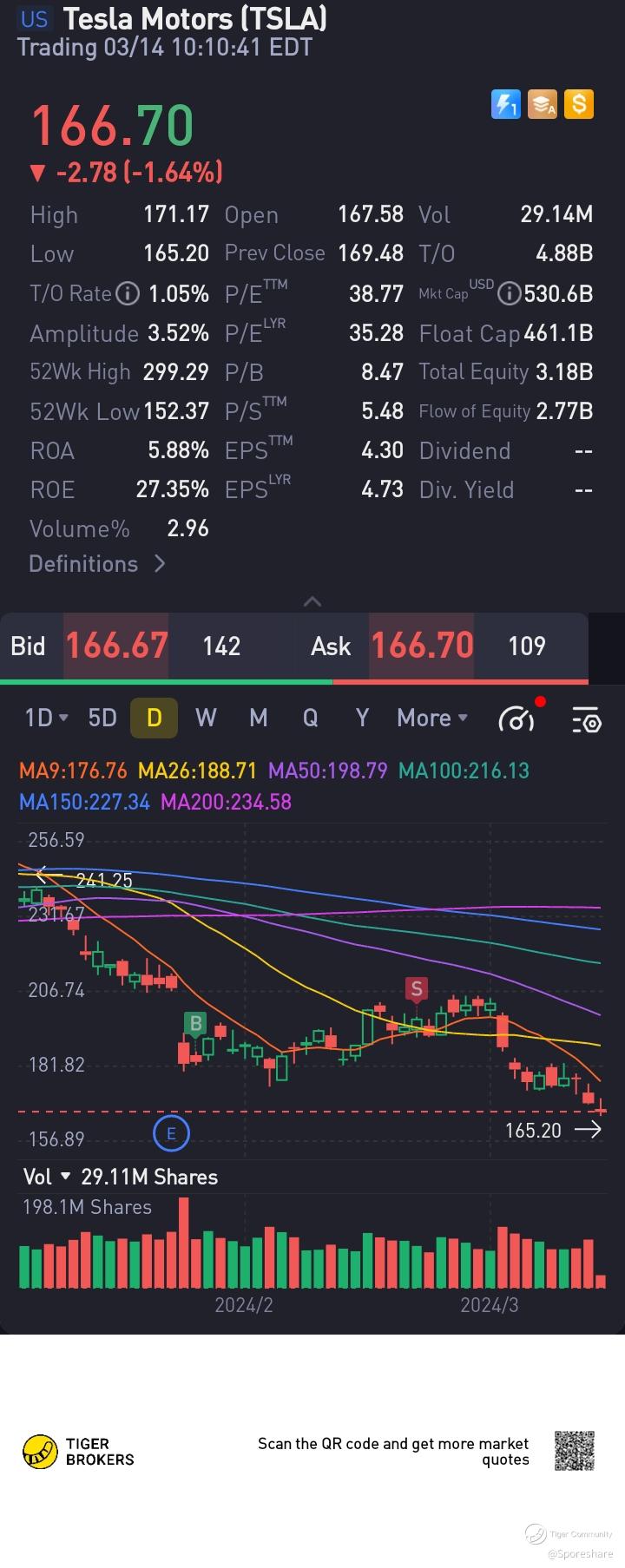The height and width of the screenshot is (1568, 625).
Task: Collapse the stock details panel chevron
Action: point(312,601)
